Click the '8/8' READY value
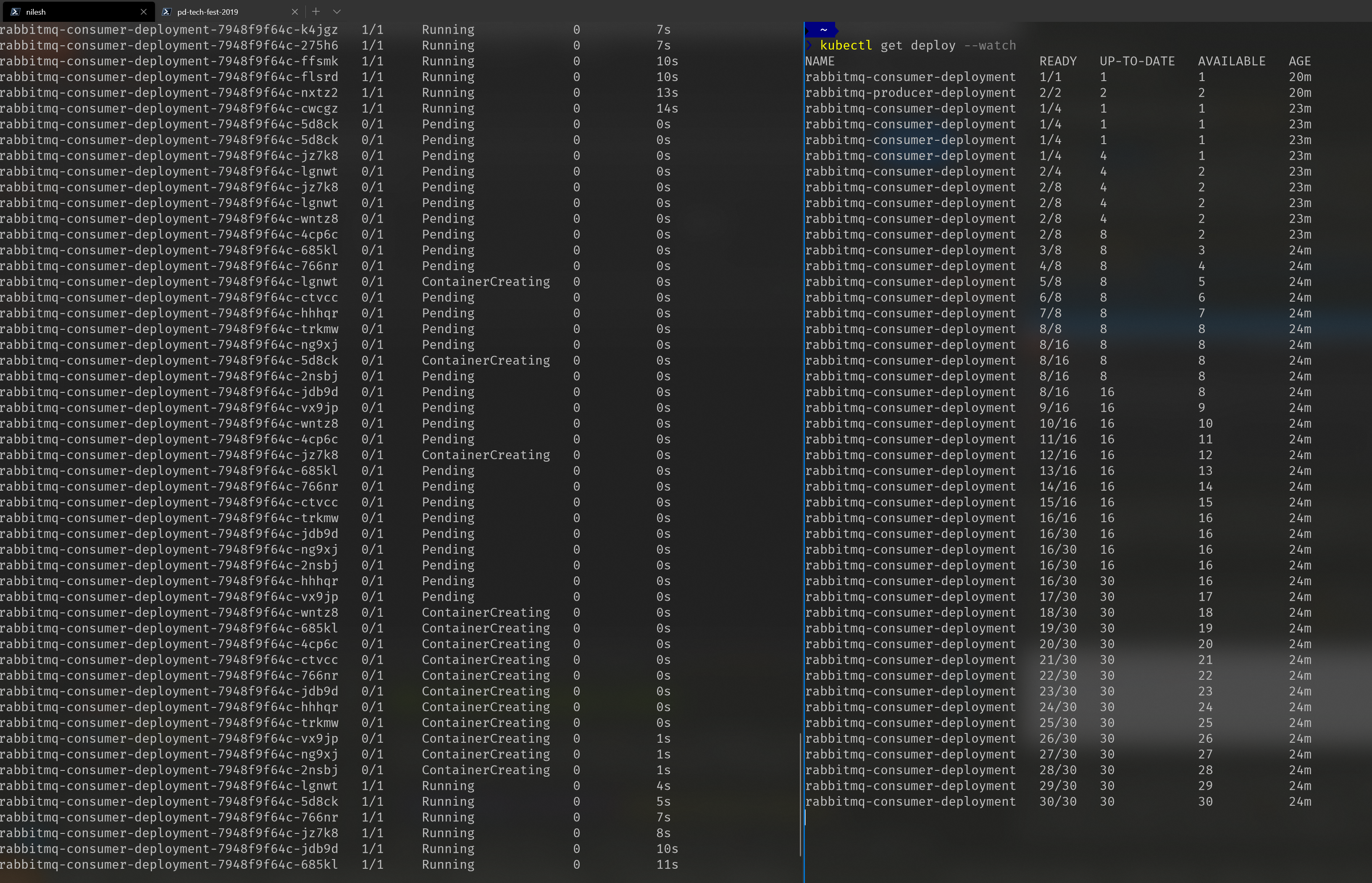 click(x=1050, y=328)
